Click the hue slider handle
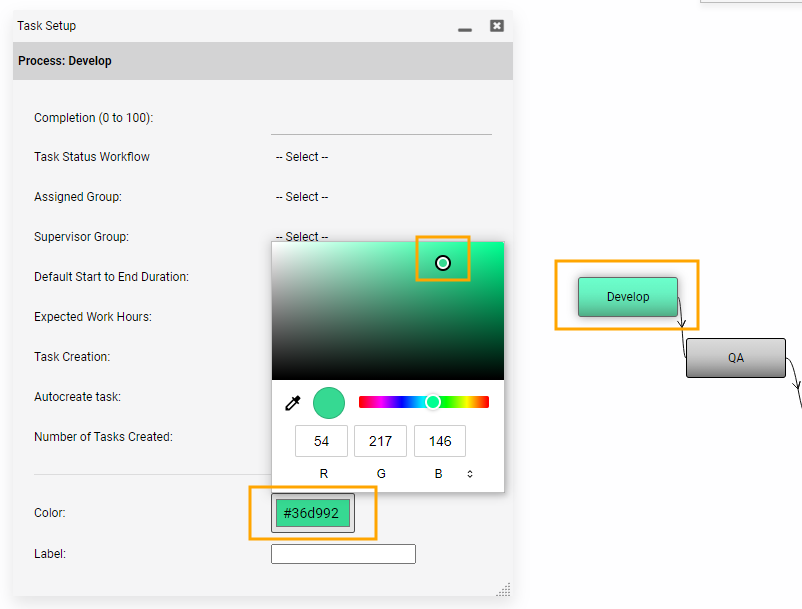Screen dimensions: 802x609 [x=433, y=402]
